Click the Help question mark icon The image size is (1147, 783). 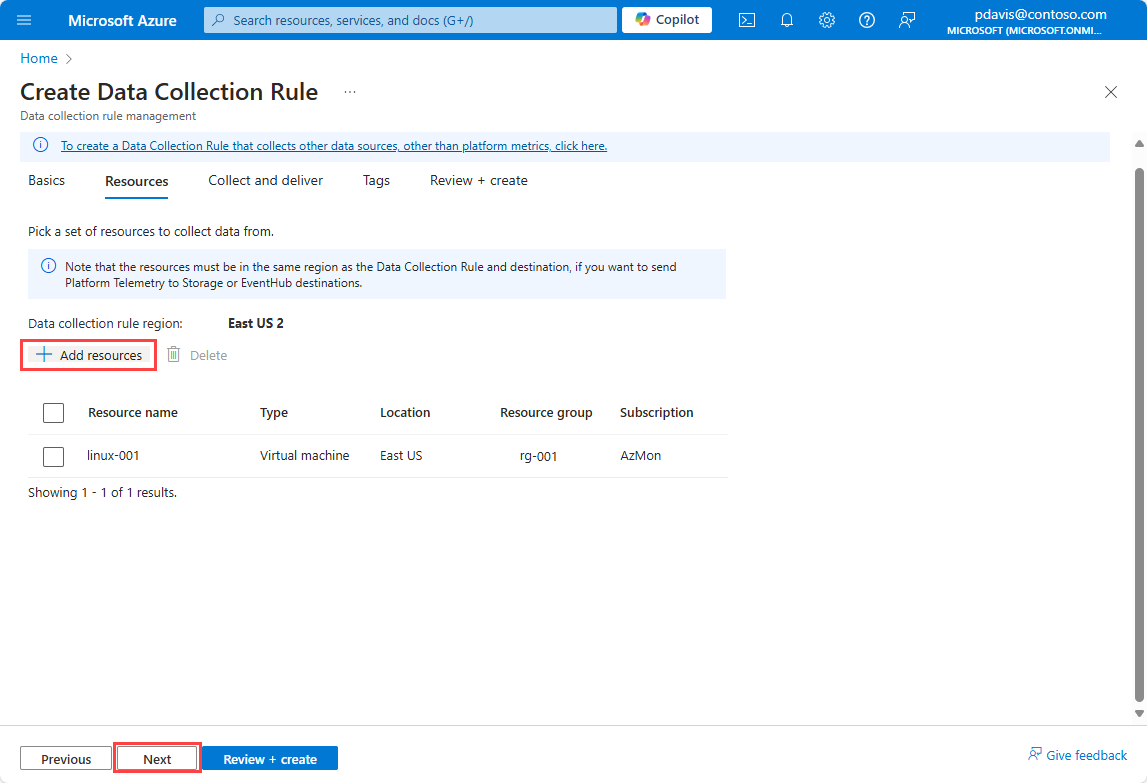[x=867, y=20]
